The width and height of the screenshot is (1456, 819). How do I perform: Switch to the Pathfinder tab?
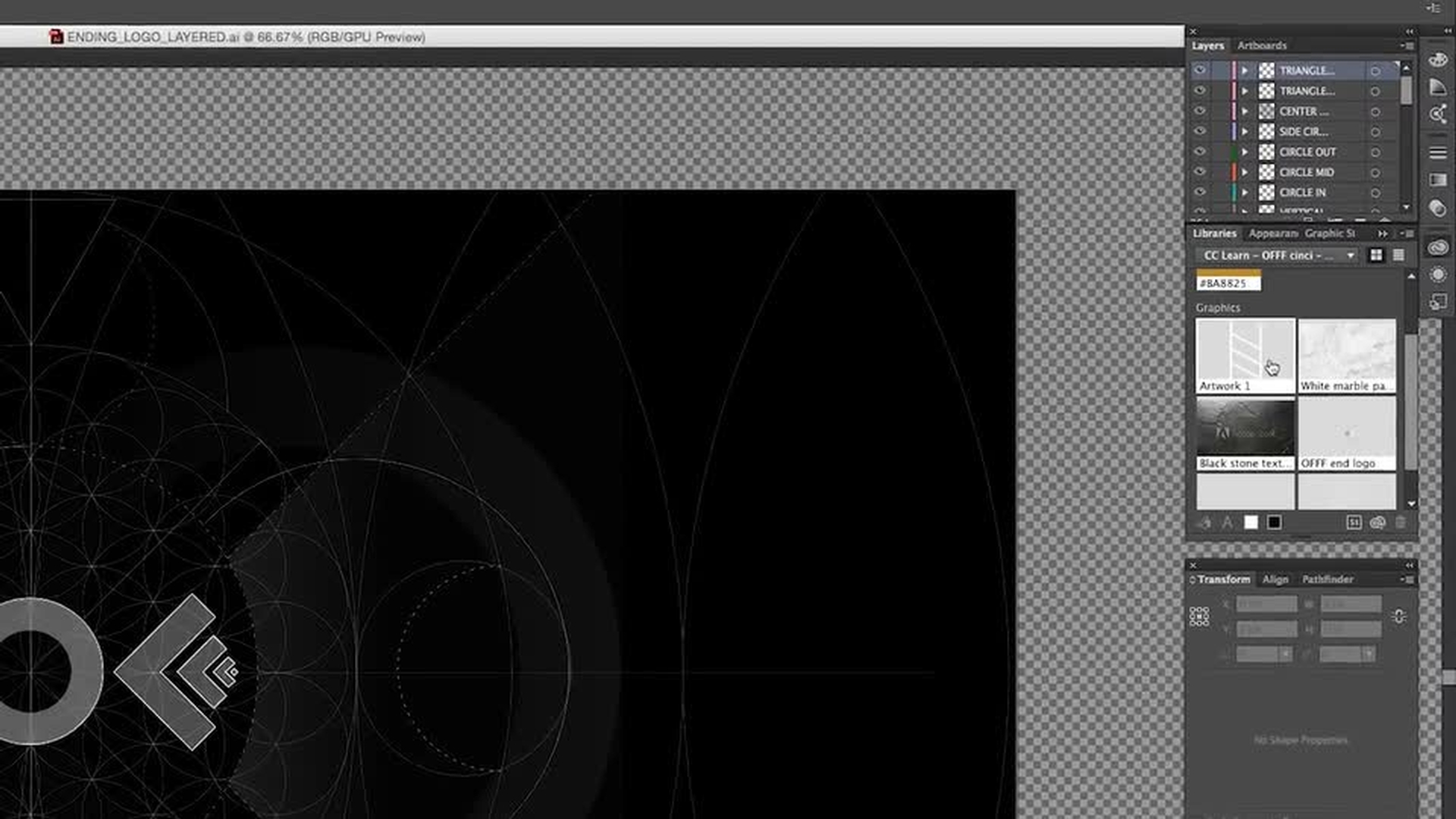1328,579
